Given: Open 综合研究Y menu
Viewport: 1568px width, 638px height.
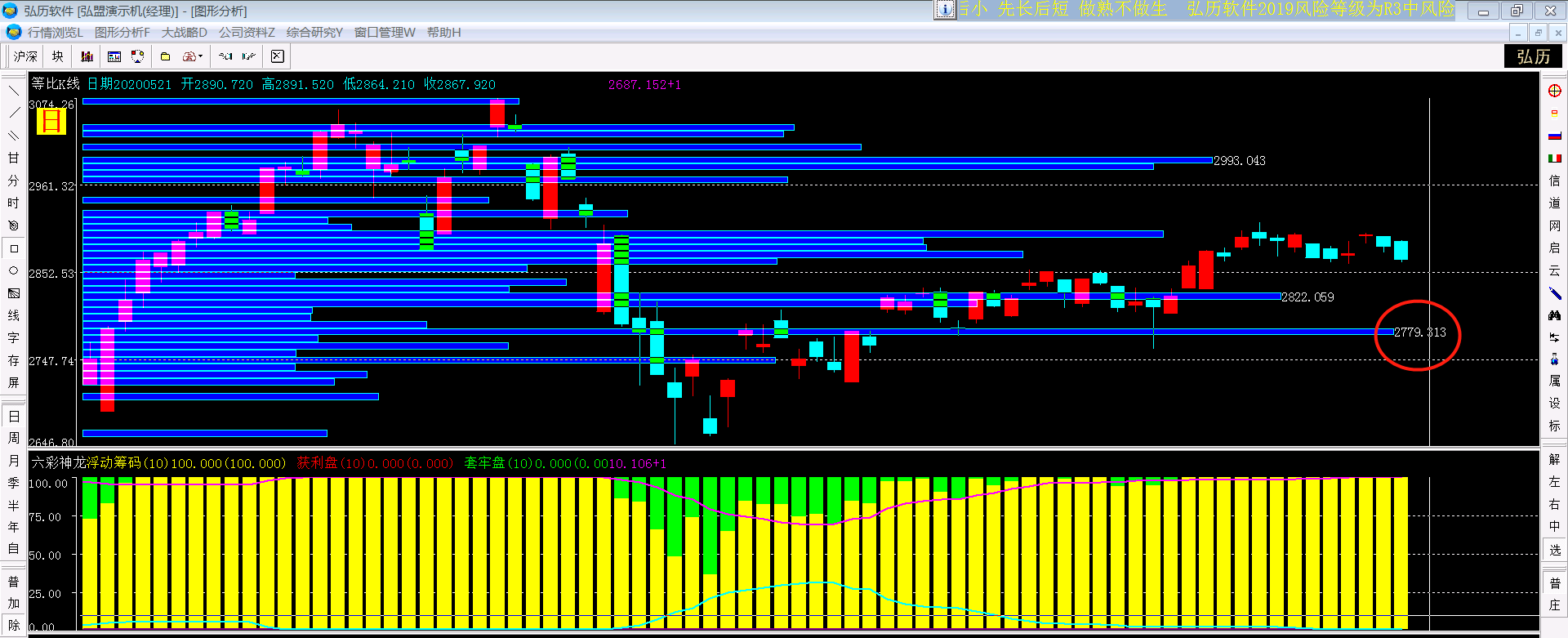Looking at the screenshot, I should click(x=314, y=33).
